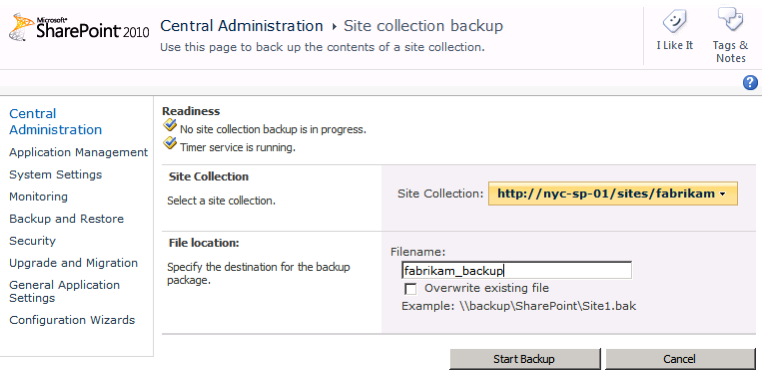The image size is (762, 384).
Task: Open Configuration Wizards in the sidebar
Action: point(72,320)
